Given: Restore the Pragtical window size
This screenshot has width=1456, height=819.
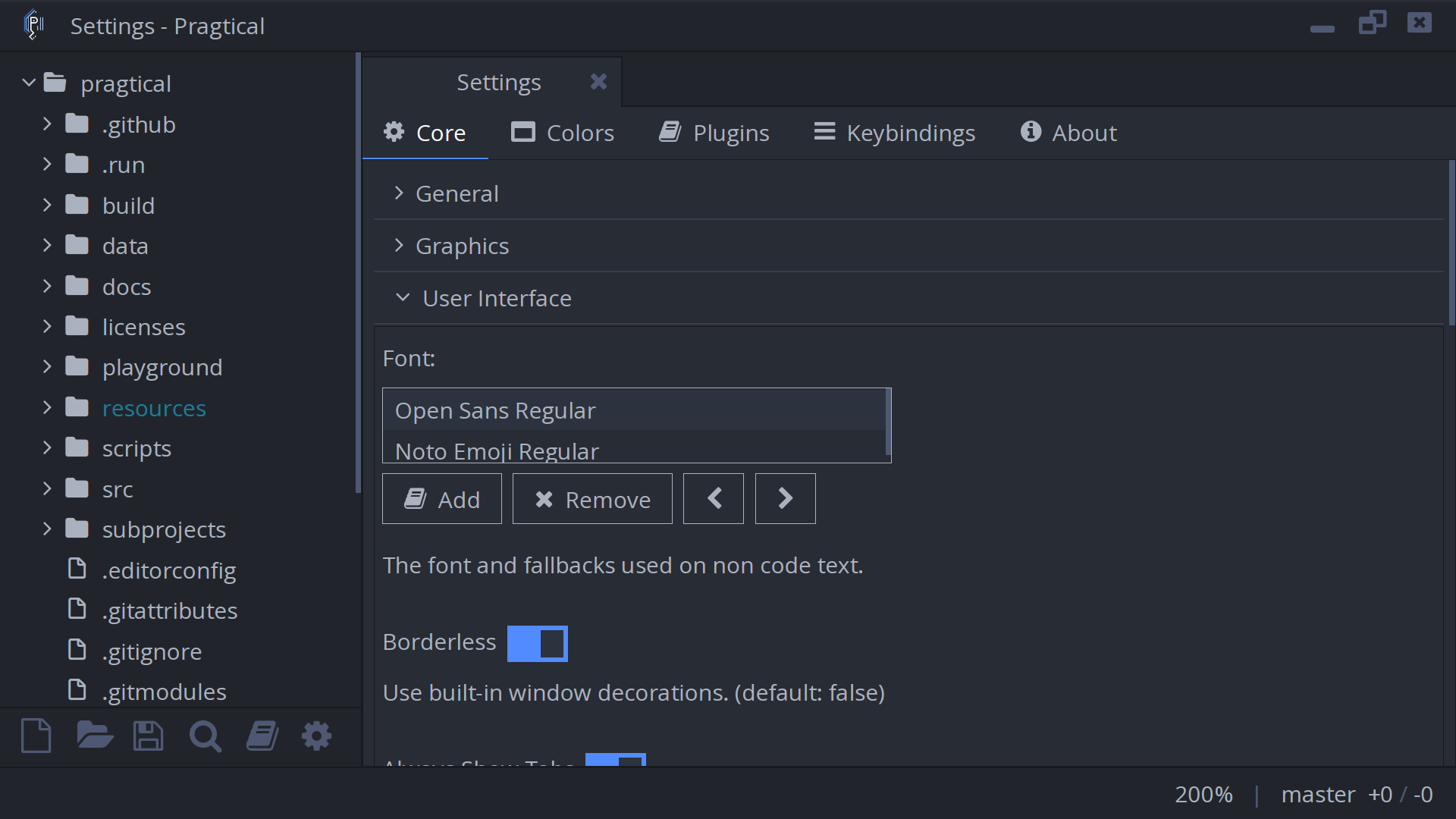Looking at the screenshot, I should [x=1372, y=23].
